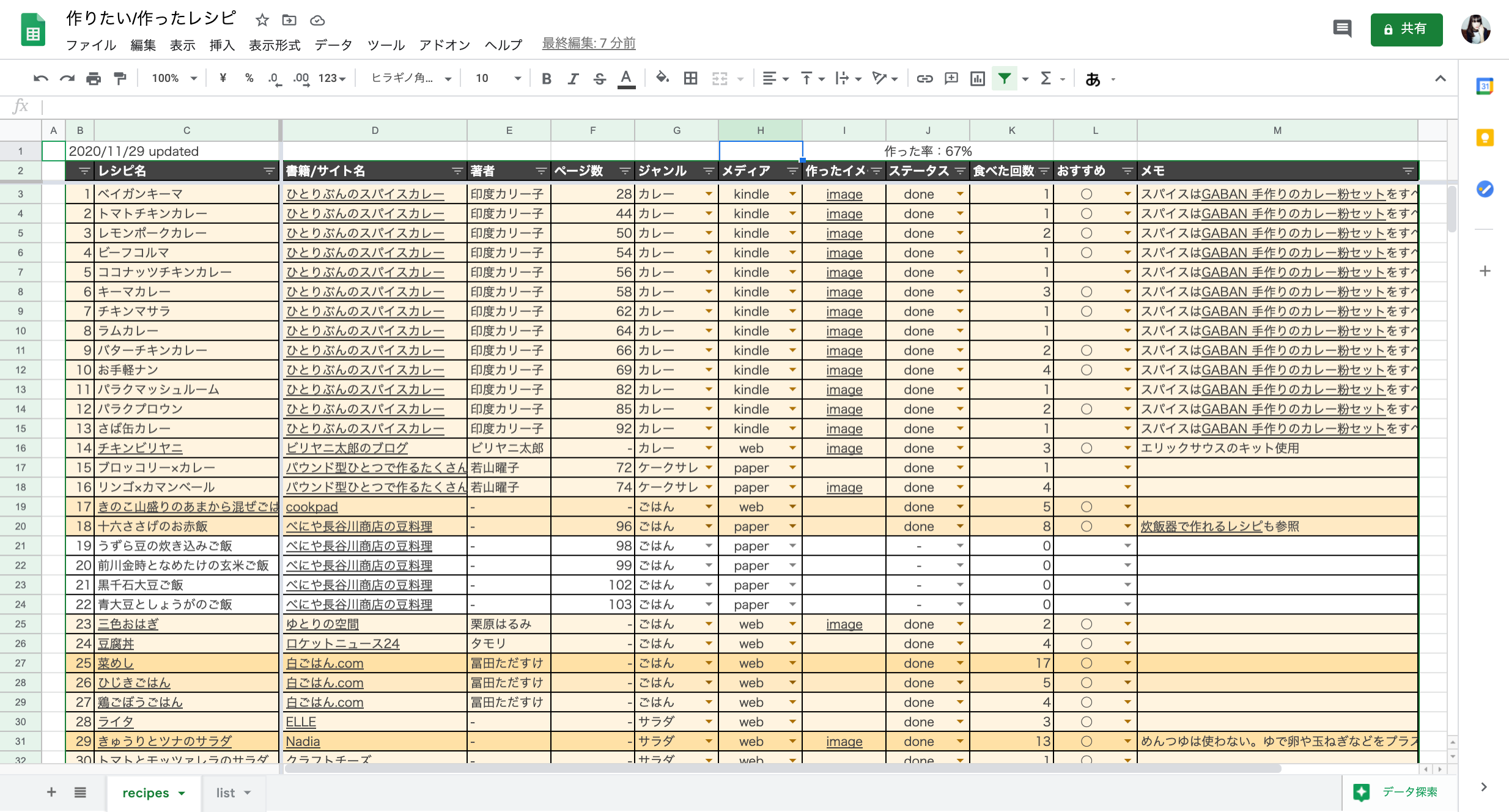1509x812 pixels.
Task: Click the paint format roller icon
Action: pos(120,78)
